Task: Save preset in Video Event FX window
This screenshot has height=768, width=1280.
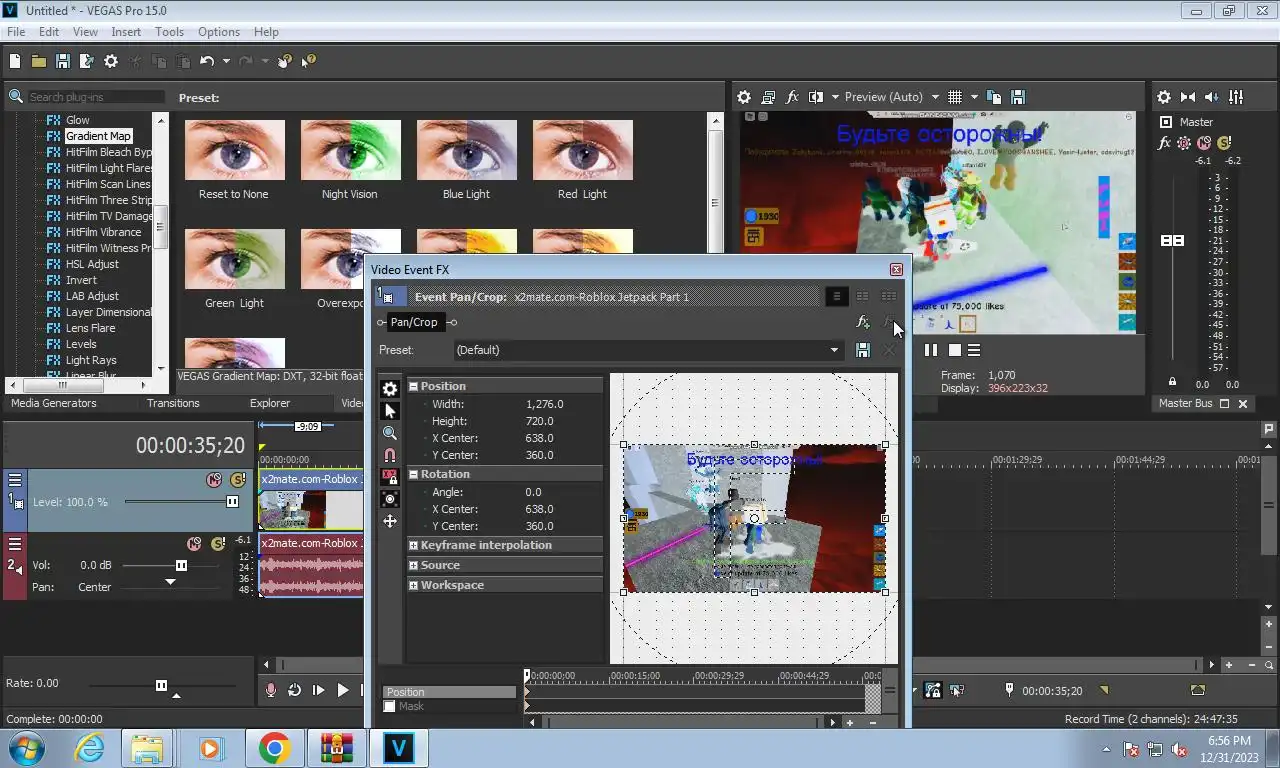Action: [x=863, y=350]
